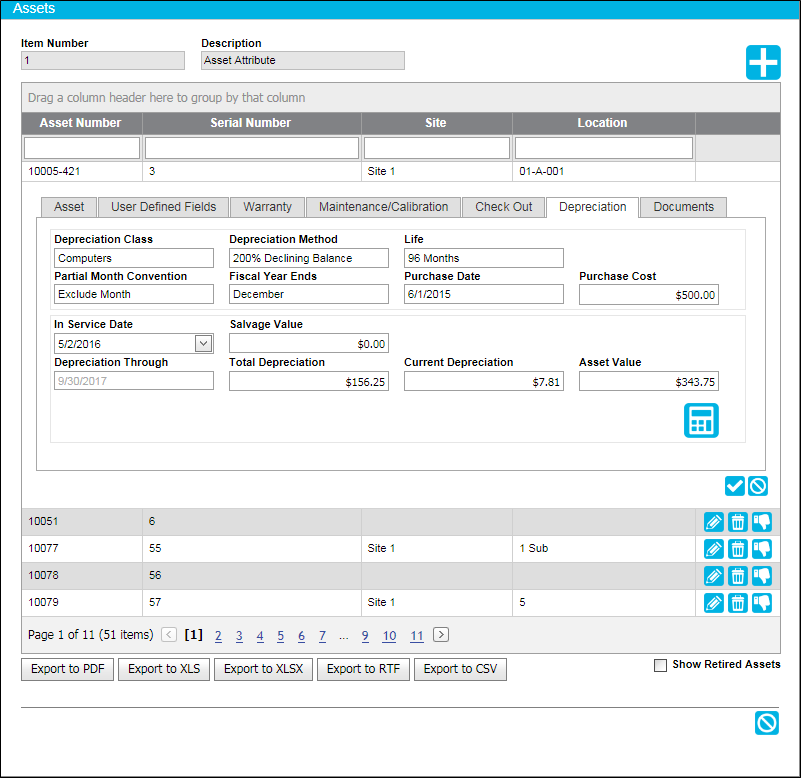Screen dimensions: 801x778
Task: Open the User Defined Fields tab
Action: click(x=163, y=207)
